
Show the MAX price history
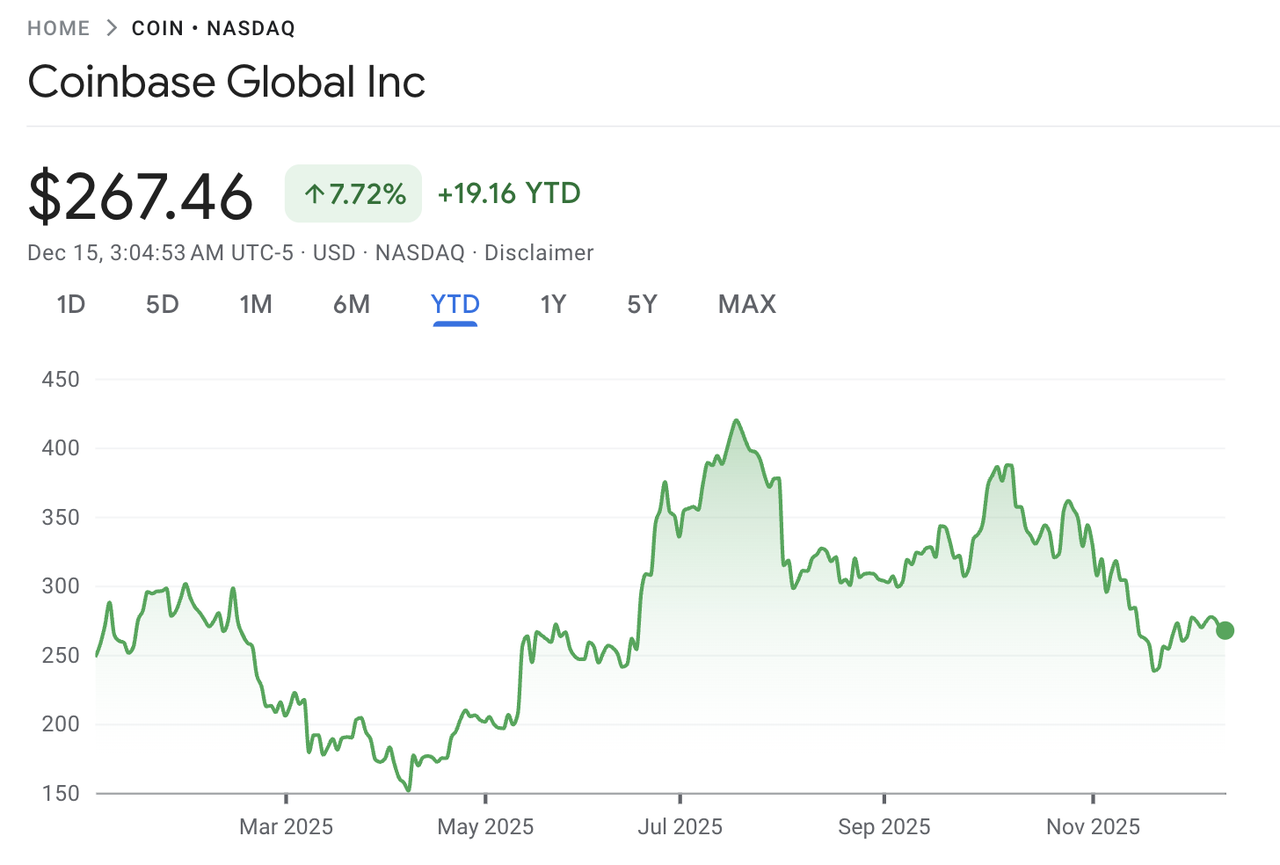pos(747,304)
